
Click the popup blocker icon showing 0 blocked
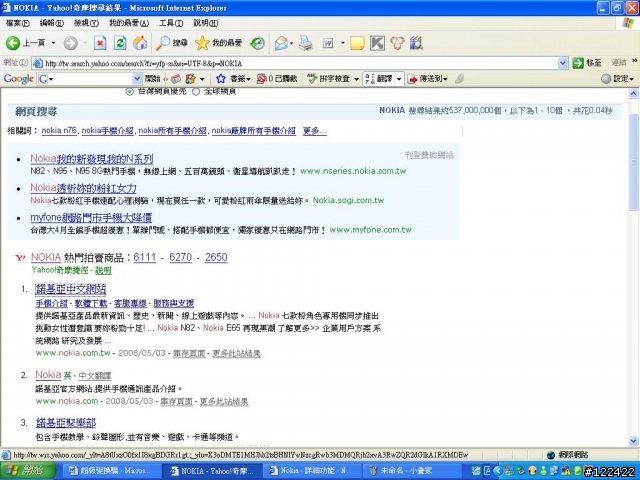coord(261,78)
